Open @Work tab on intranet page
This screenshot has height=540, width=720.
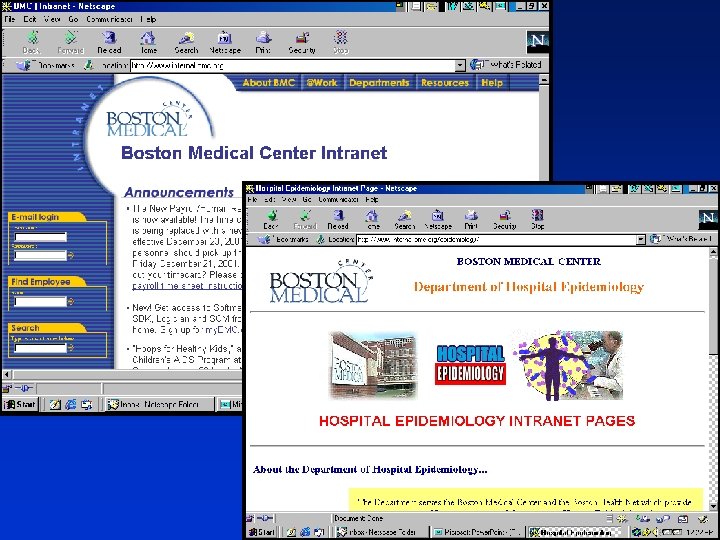(322, 83)
